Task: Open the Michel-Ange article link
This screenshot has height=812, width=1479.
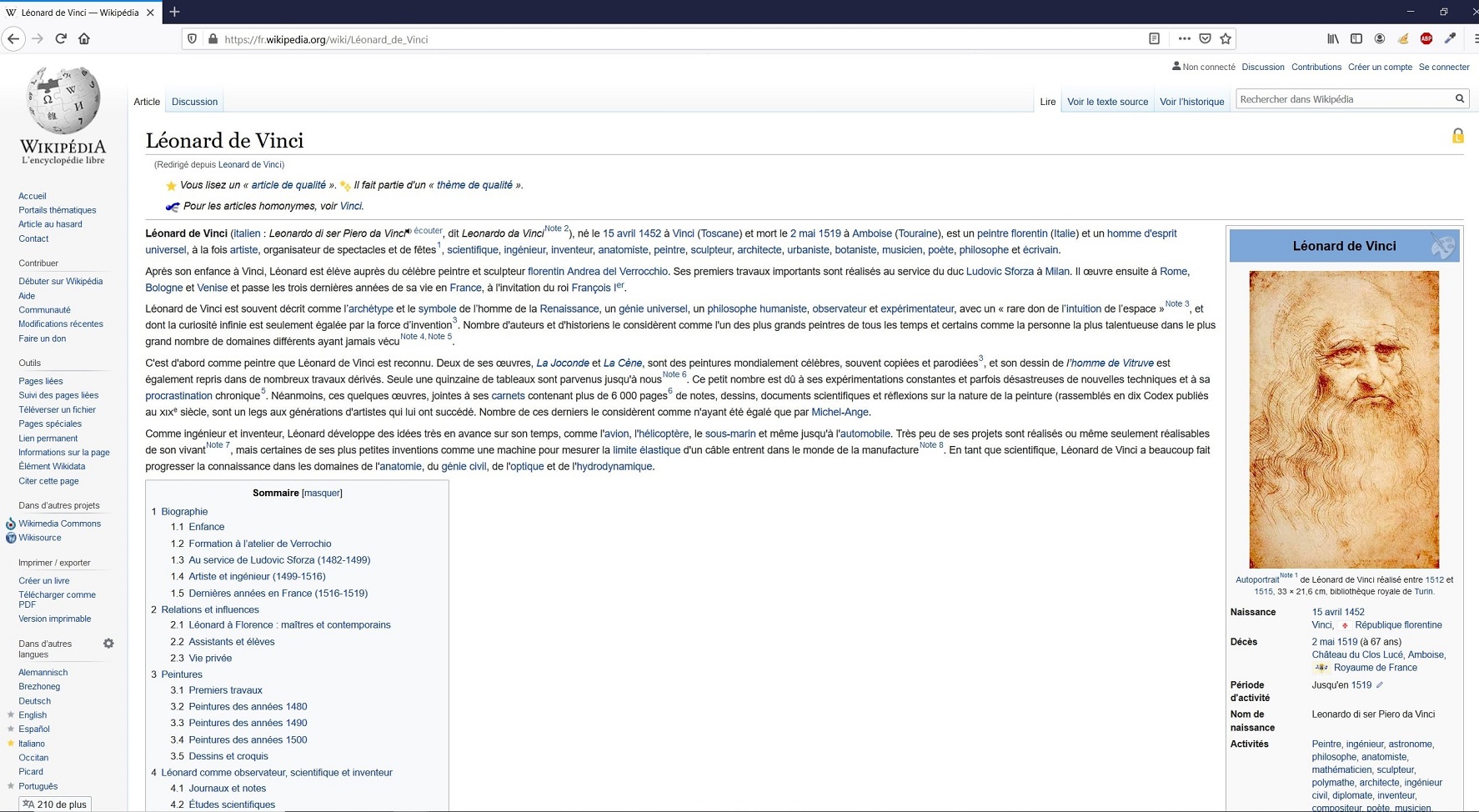Action: [840, 412]
